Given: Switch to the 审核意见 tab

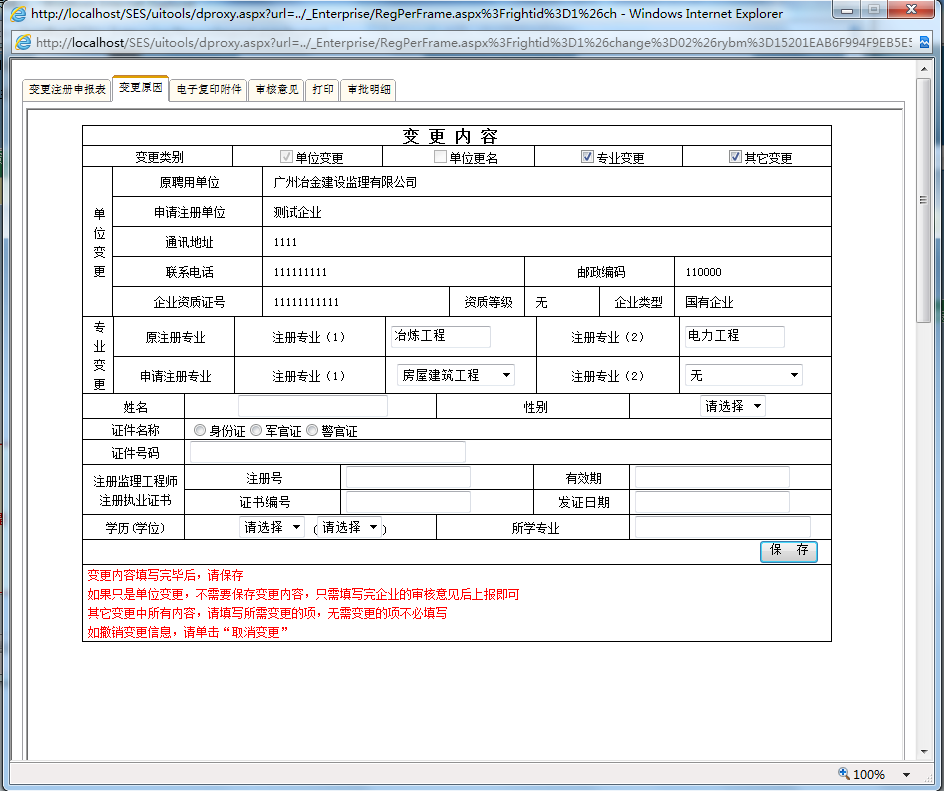Looking at the screenshot, I should [x=276, y=90].
